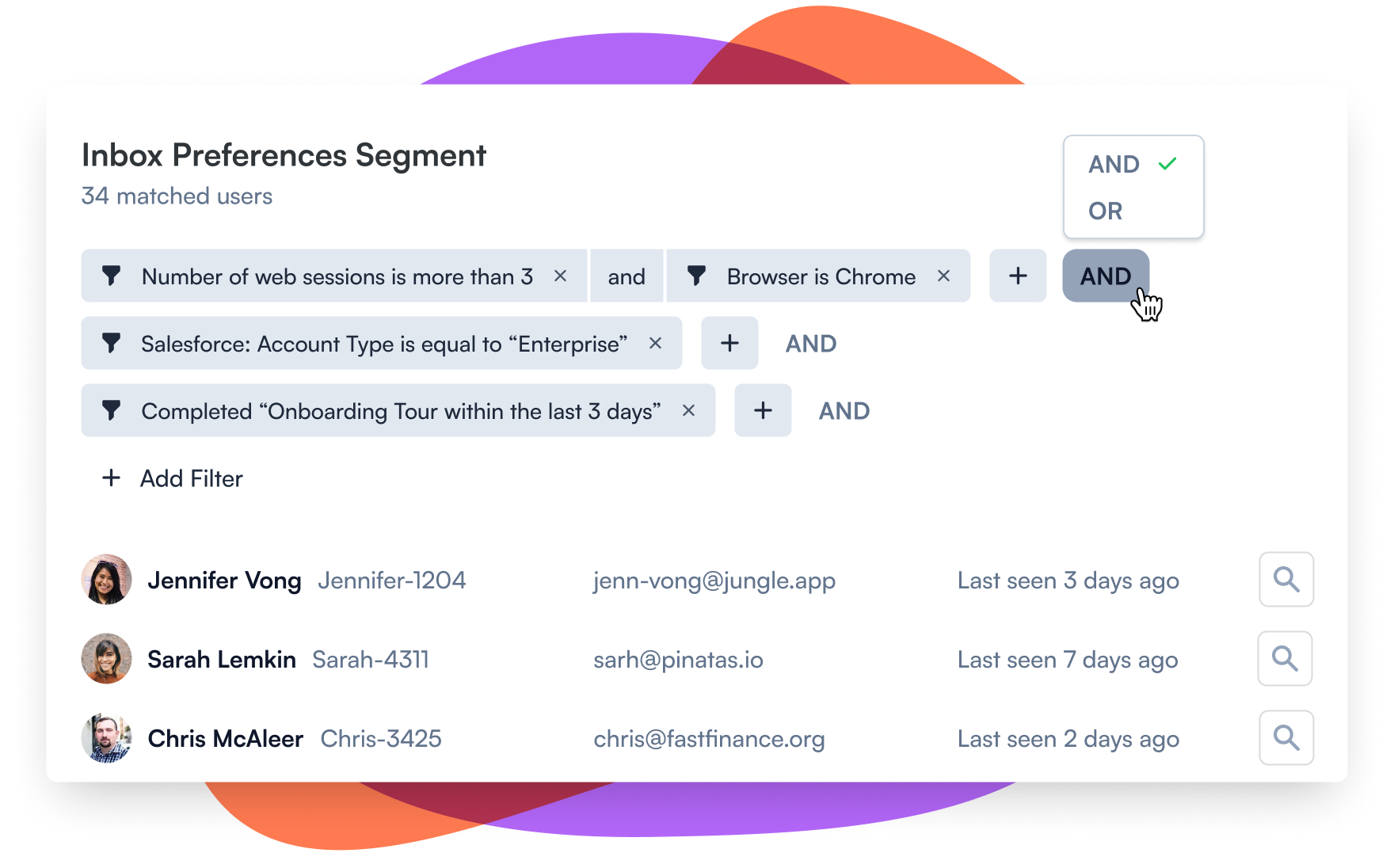
Task: Click magnifier icon for Chris McAleer
Action: [1286, 738]
